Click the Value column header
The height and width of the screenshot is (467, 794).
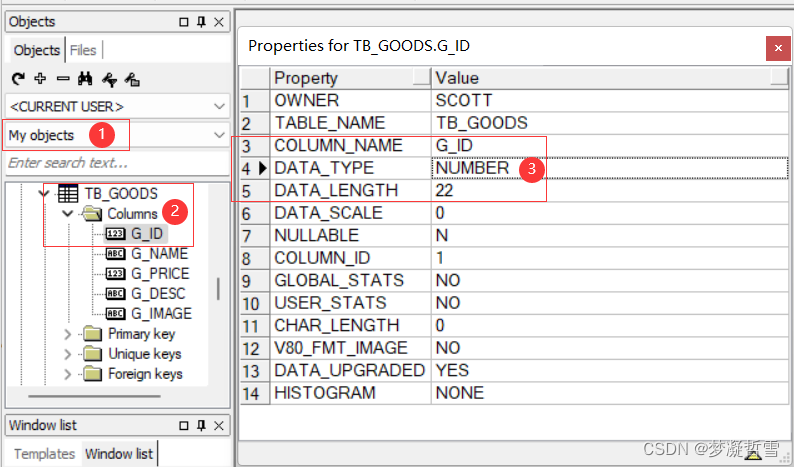coord(610,78)
